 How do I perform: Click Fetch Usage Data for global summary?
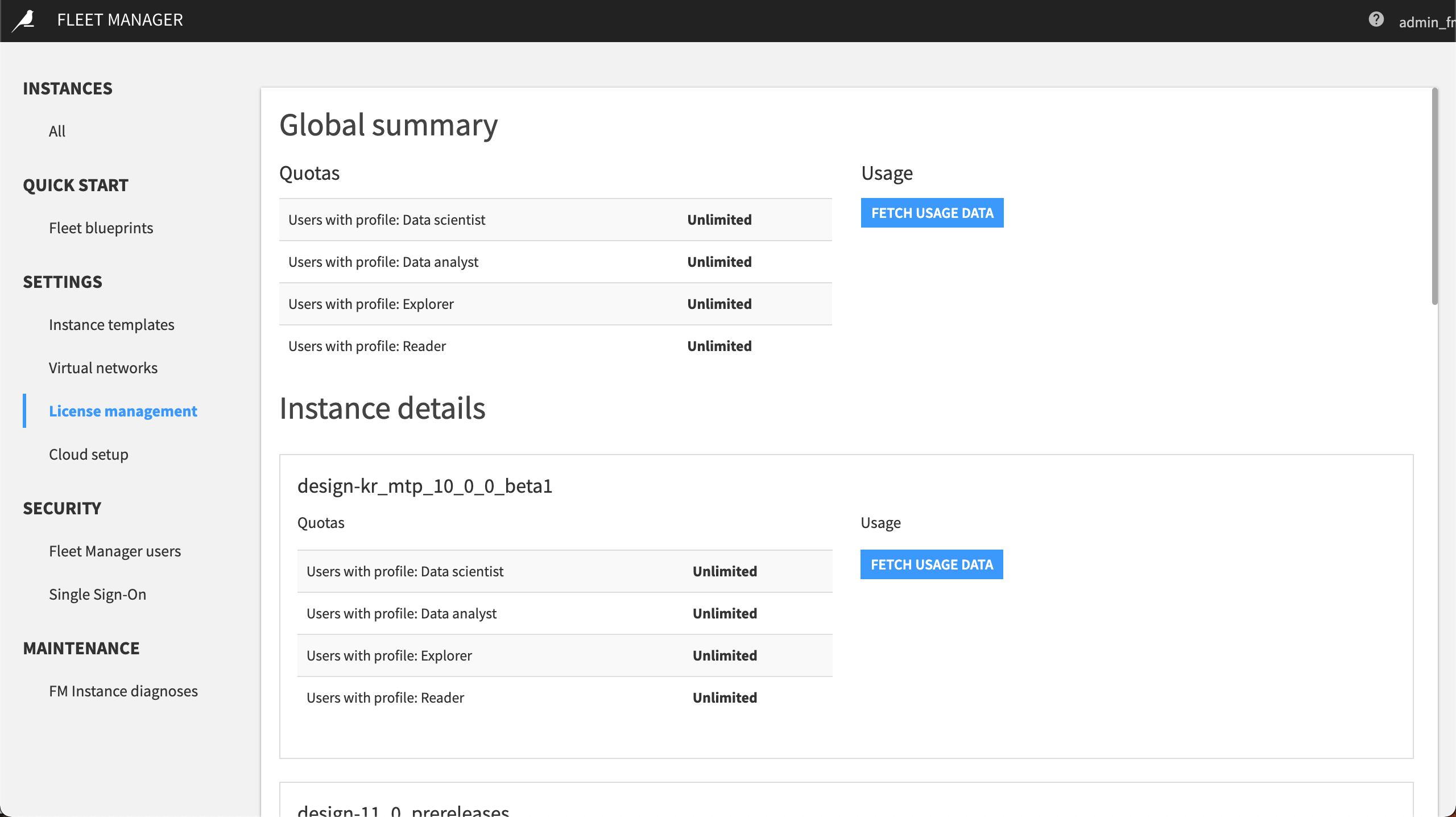932,212
